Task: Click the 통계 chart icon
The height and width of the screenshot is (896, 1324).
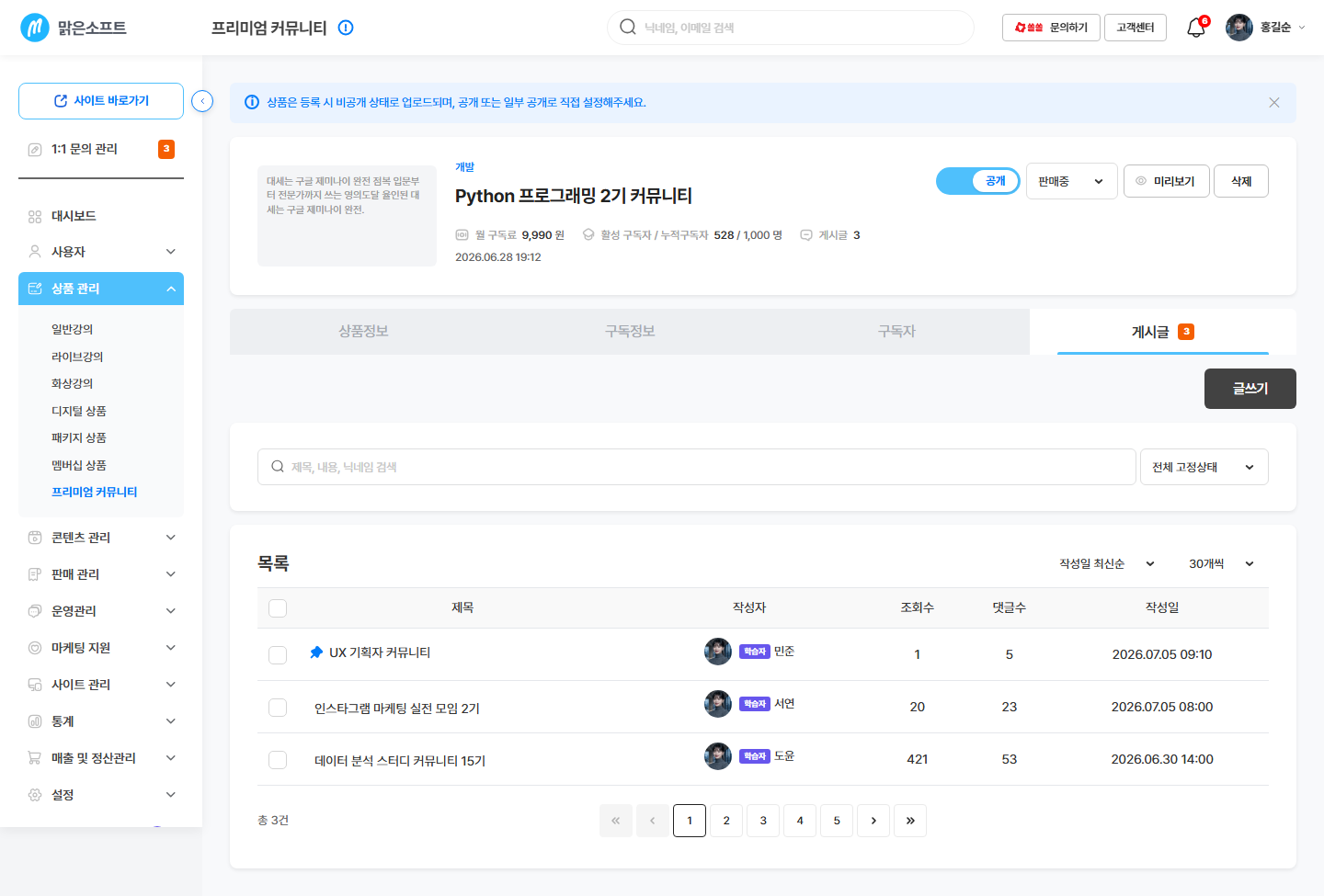Action: (x=35, y=721)
